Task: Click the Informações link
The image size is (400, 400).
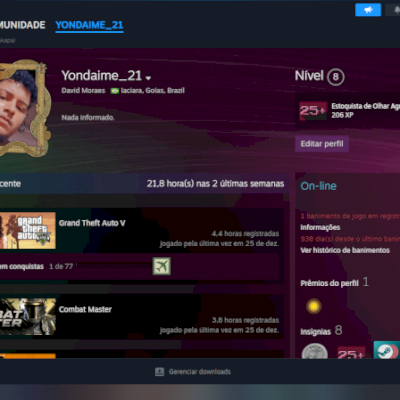Action: (320, 227)
